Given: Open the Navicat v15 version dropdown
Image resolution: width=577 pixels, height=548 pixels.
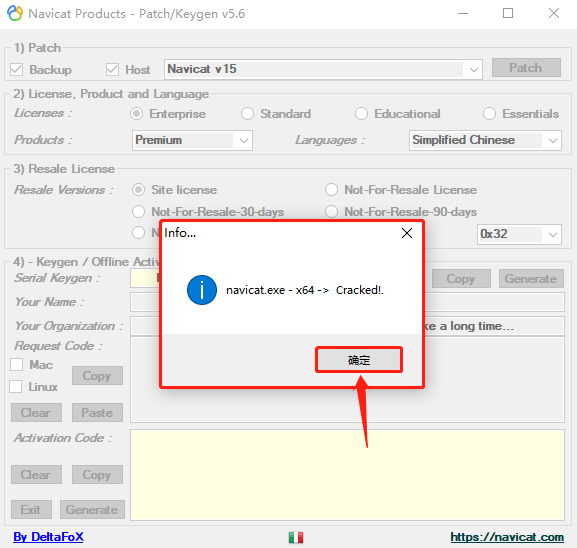Looking at the screenshot, I should tap(323, 69).
